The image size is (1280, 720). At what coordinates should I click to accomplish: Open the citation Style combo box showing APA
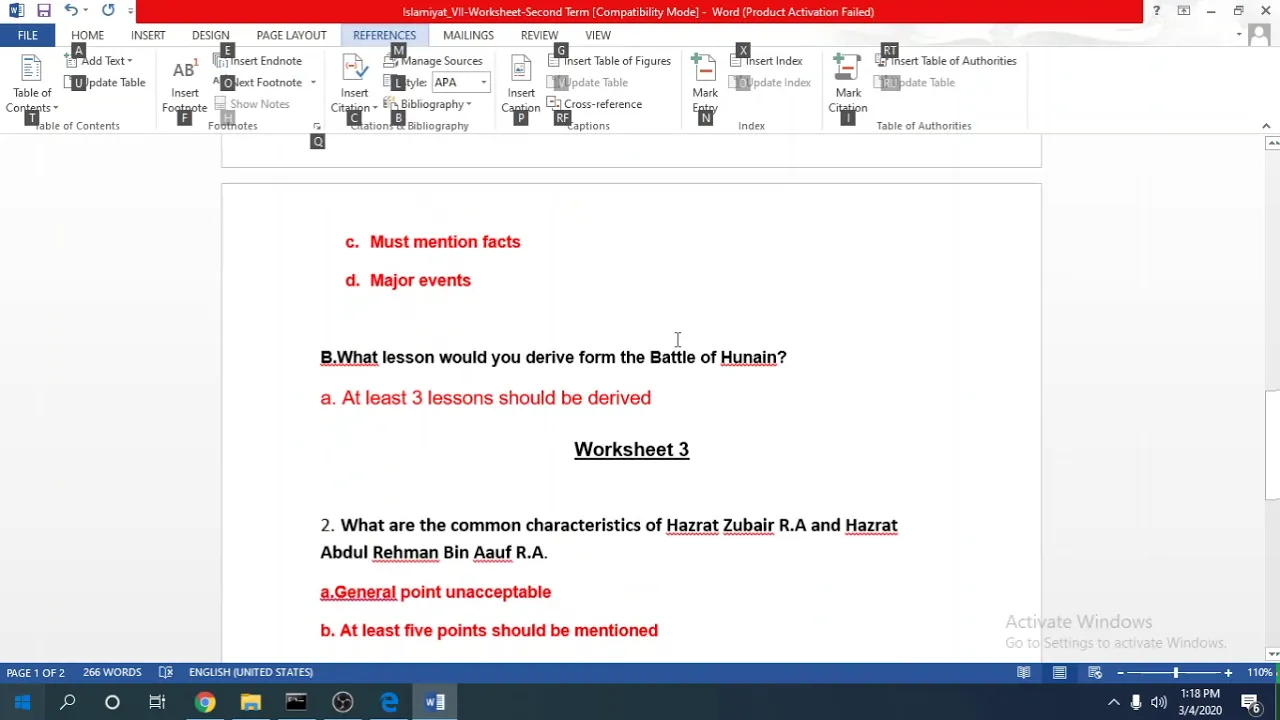[460, 83]
